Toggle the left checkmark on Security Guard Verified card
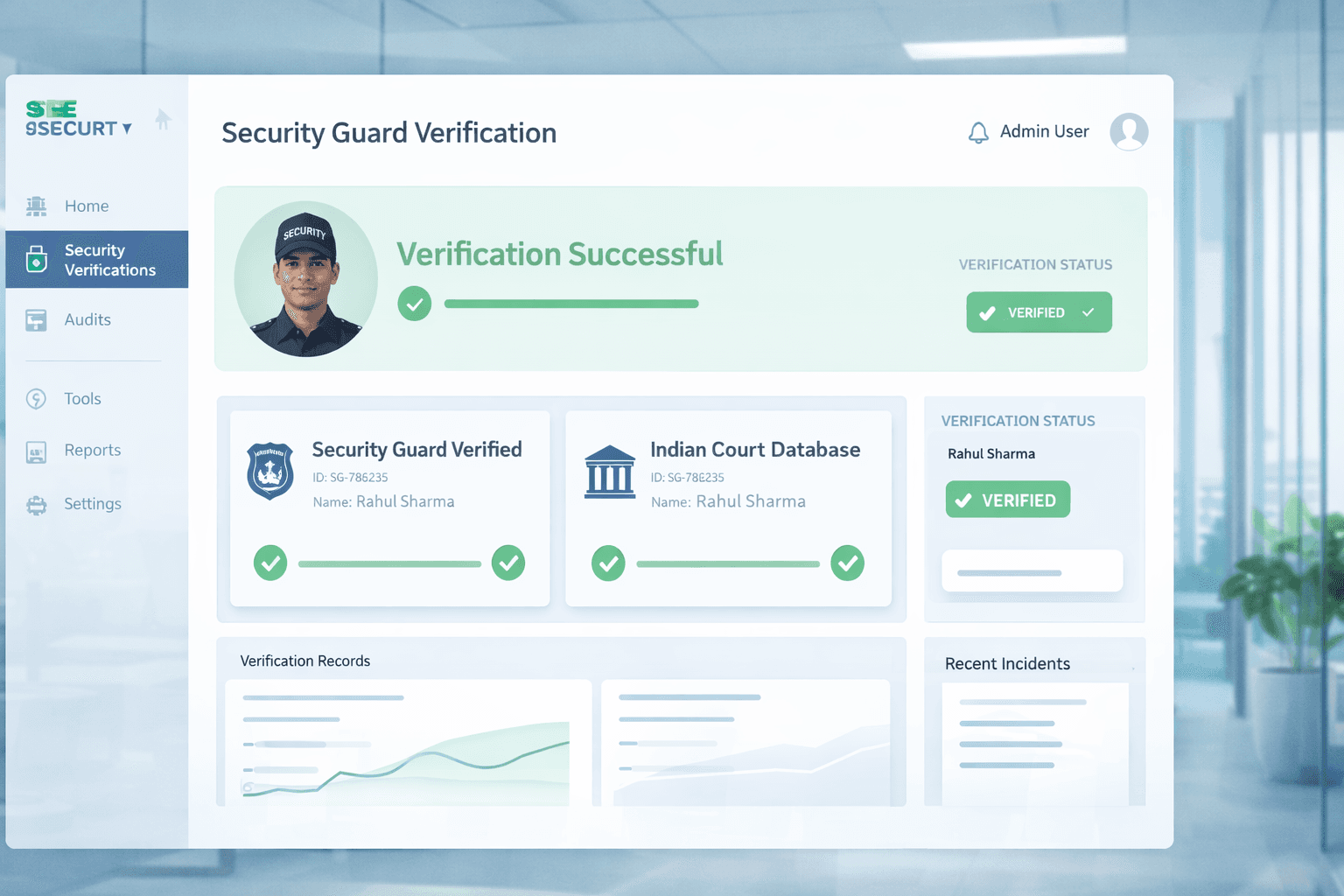Screen dimensions: 1344x896 [270, 563]
